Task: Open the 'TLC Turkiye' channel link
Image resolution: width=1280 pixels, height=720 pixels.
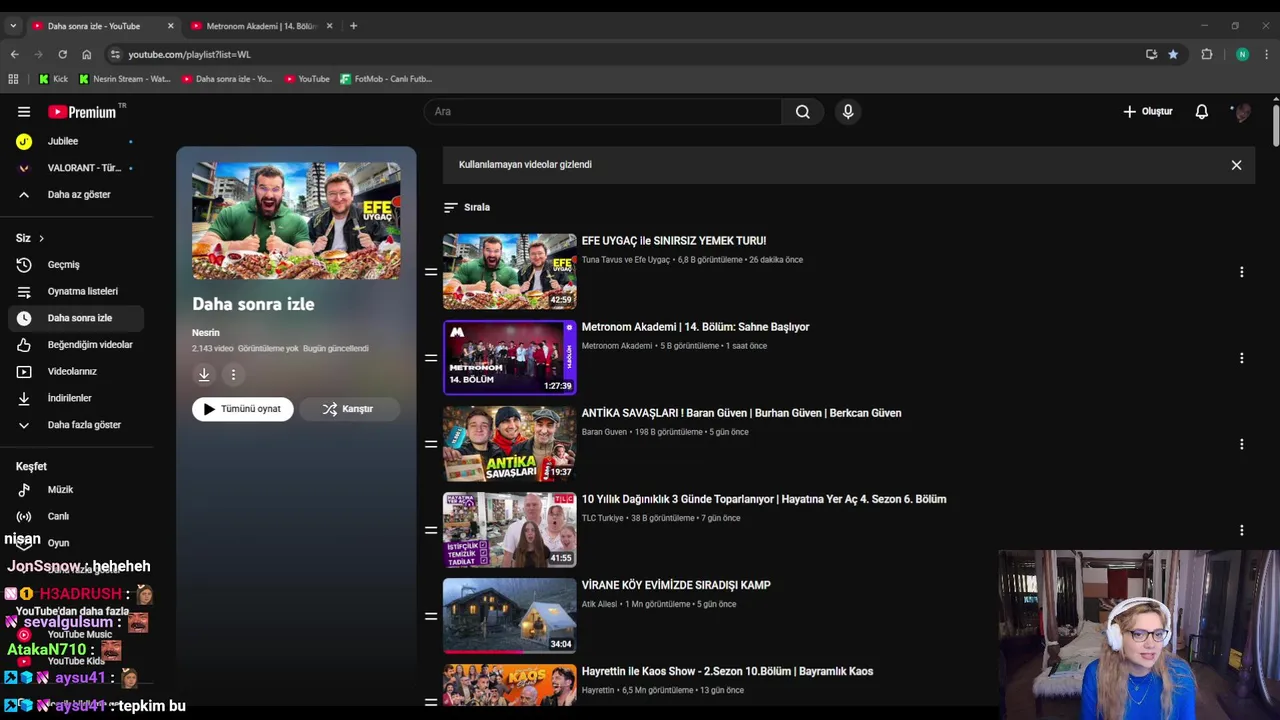Action: (602, 518)
